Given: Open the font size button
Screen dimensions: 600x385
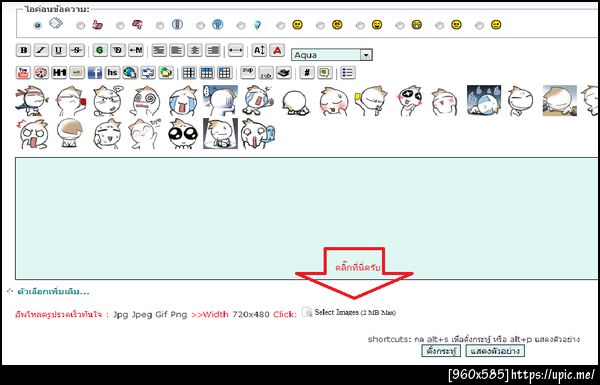Looking at the screenshot, I should (259, 50).
